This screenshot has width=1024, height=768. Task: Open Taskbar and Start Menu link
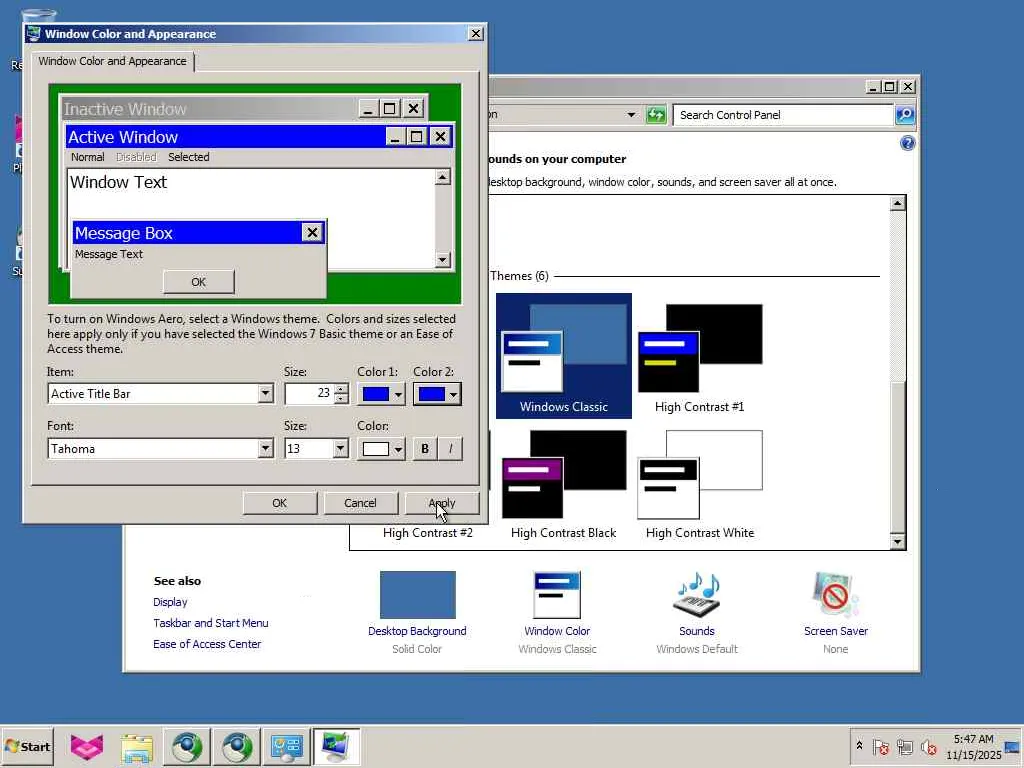tap(210, 623)
